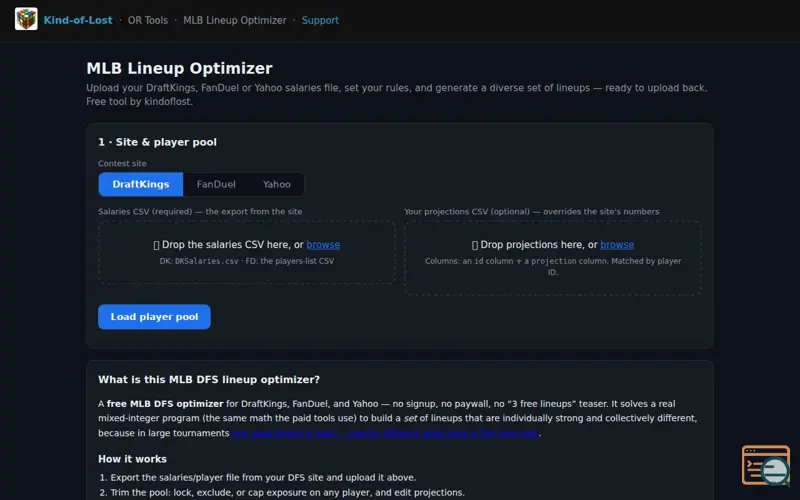Click step 2 'Trim the pool' text
Image resolution: width=800 pixels, height=500 pixels.
click(x=287, y=493)
